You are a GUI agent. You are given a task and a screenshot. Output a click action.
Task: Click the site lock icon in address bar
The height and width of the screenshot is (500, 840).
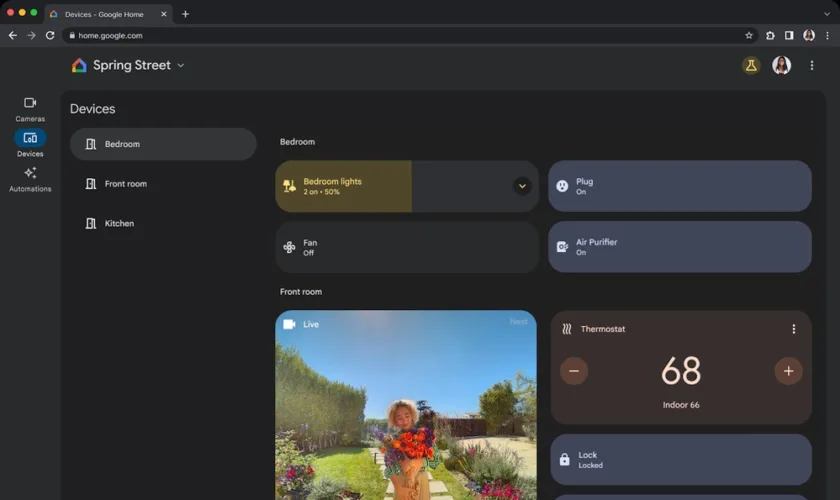pyautogui.click(x=72, y=35)
